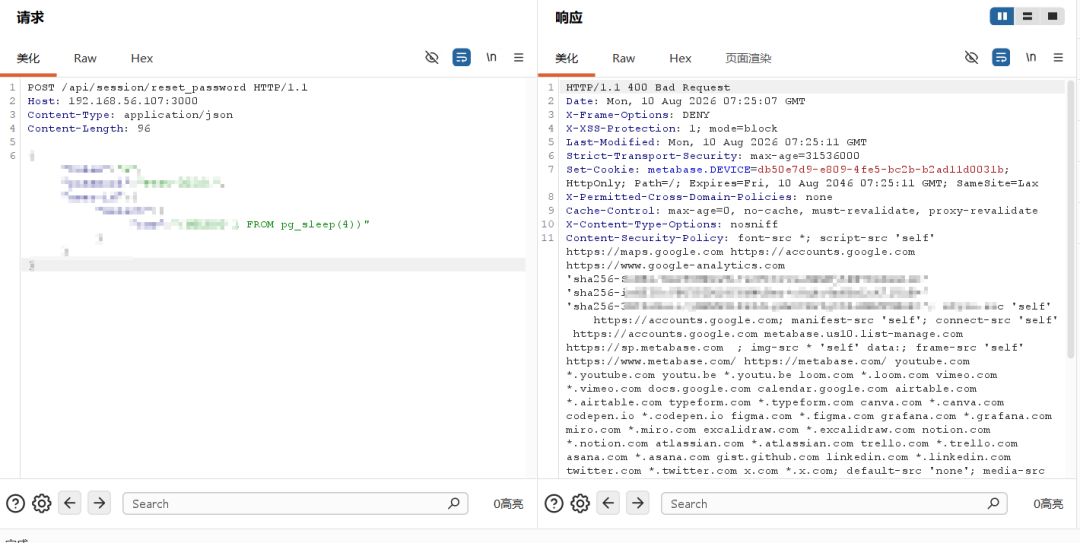This screenshot has height=543, width=1080.
Task: Select top-bottom split layout button
Action: click(x=1027, y=16)
